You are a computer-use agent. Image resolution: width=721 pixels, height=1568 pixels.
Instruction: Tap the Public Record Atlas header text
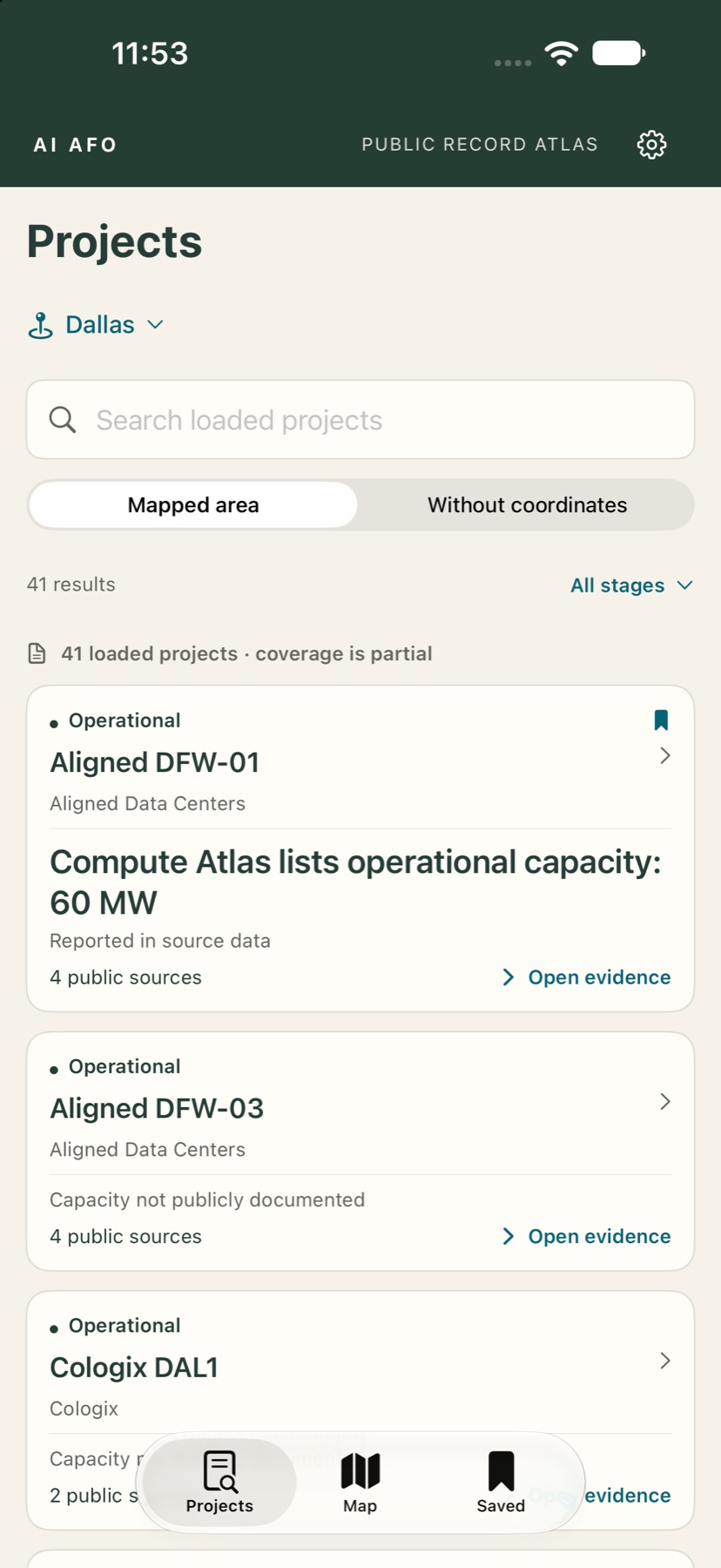point(480,145)
